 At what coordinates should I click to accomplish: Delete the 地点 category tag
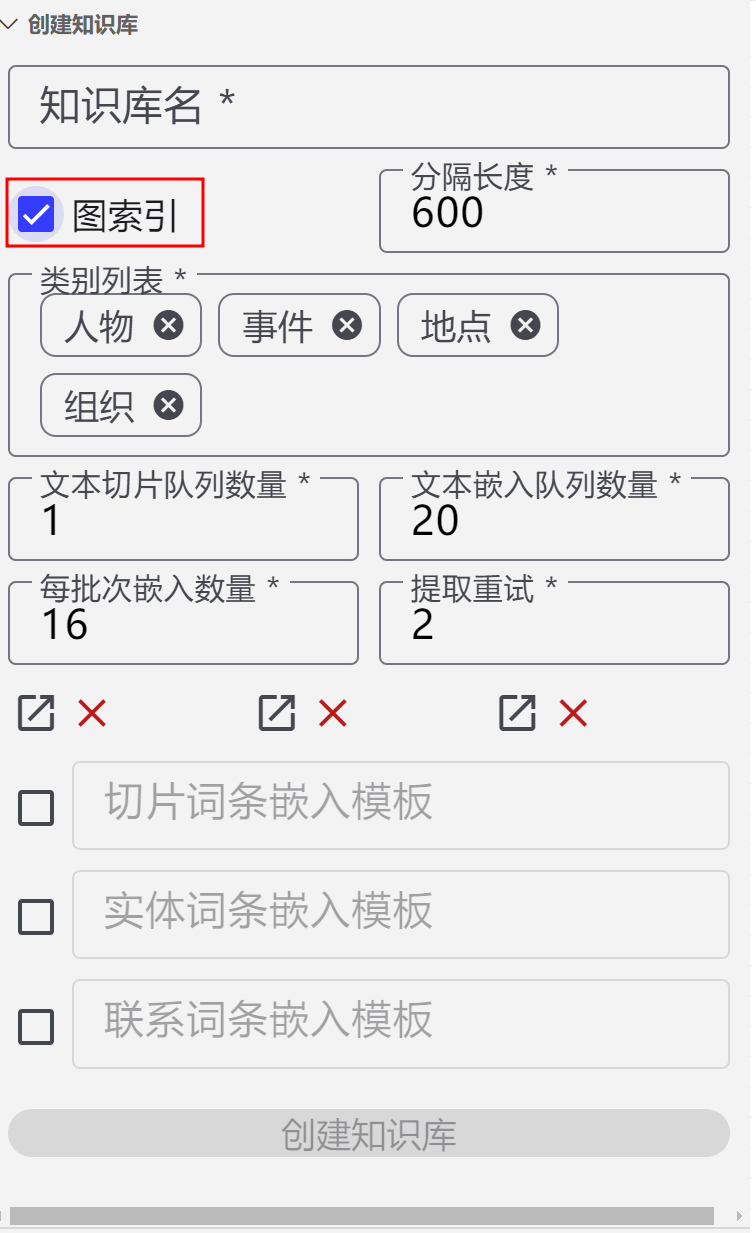(525, 325)
